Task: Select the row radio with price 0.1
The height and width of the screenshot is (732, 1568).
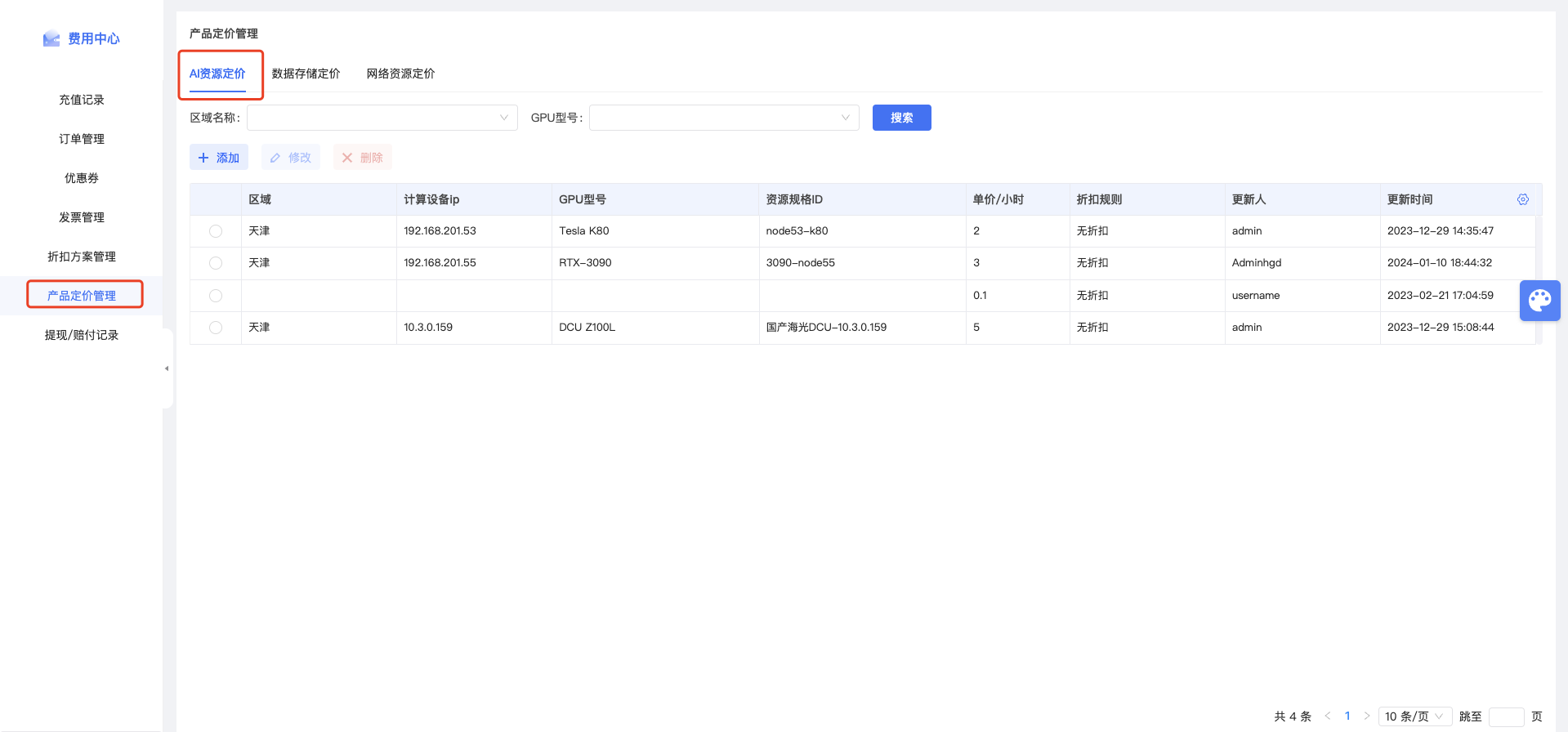Action: (x=216, y=296)
